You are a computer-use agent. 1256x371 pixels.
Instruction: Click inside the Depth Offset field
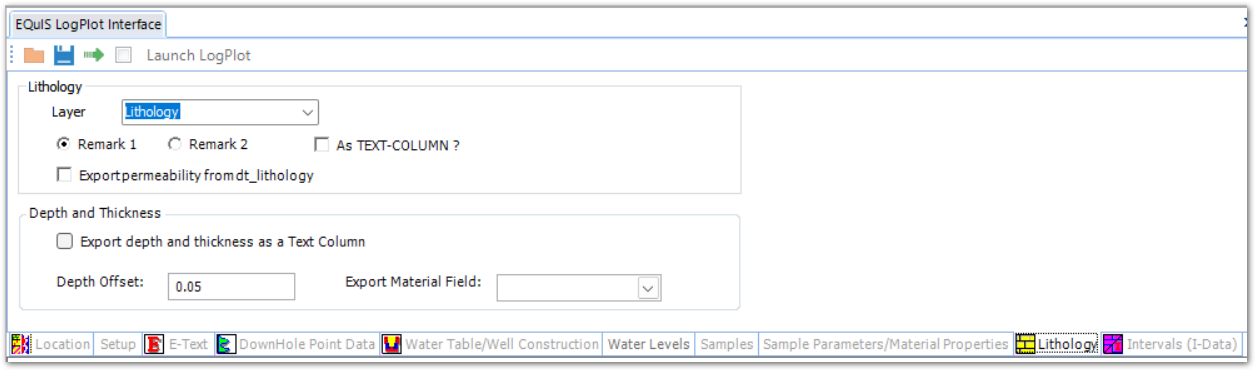(232, 286)
